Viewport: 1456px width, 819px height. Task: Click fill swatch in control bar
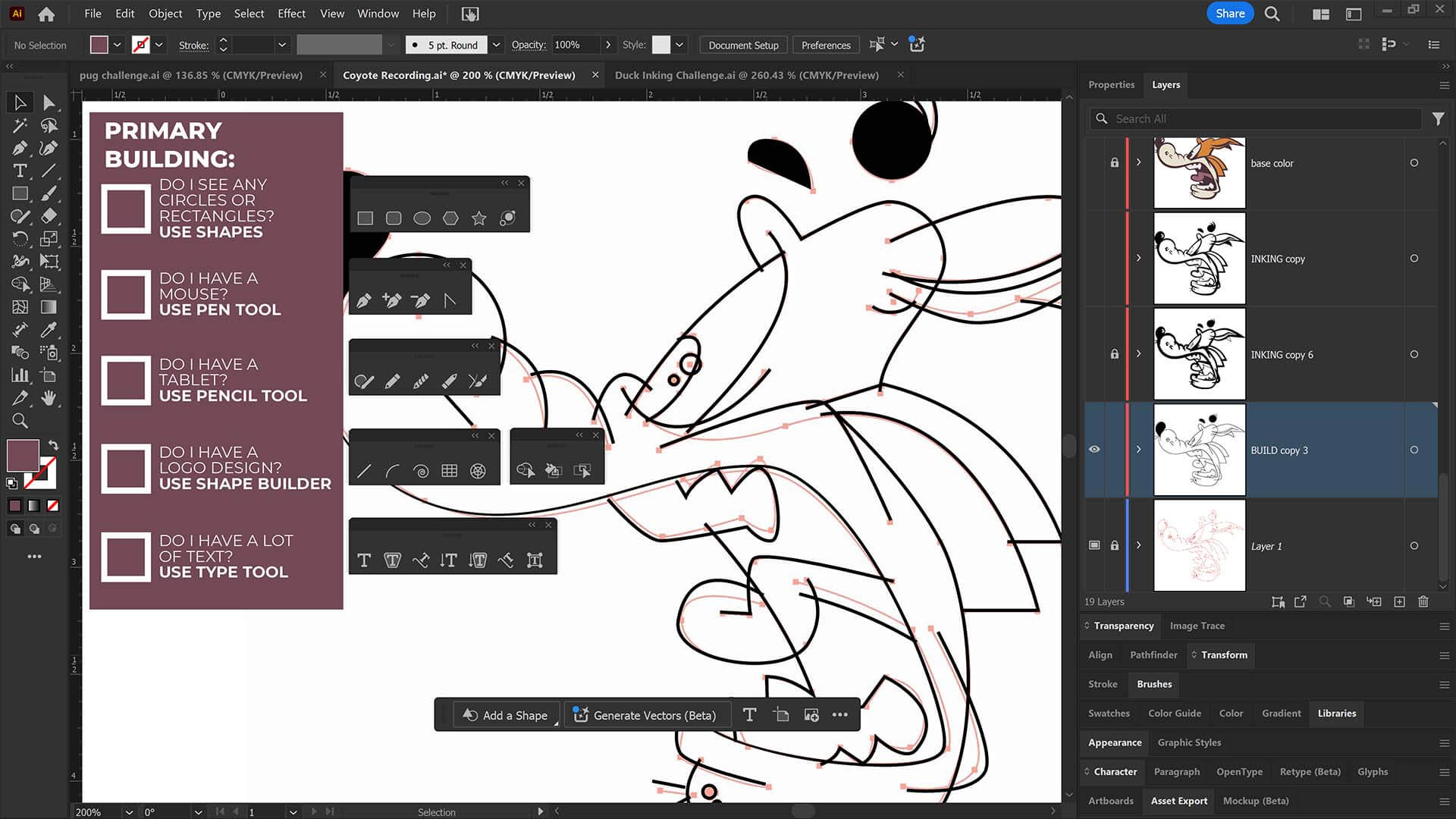click(99, 45)
